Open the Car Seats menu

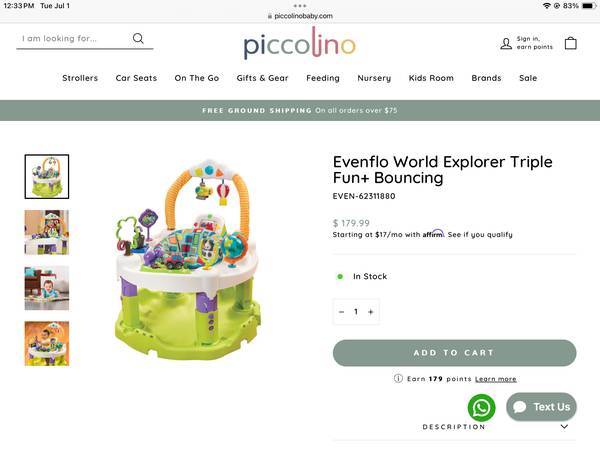(x=136, y=78)
